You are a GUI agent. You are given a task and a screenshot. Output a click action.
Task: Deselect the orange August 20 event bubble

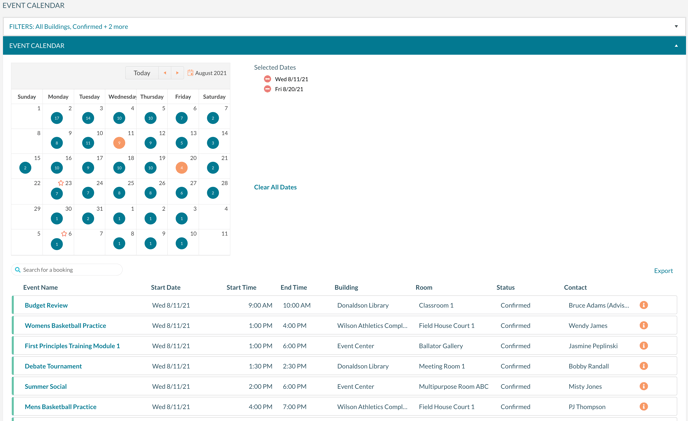coord(181,168)
